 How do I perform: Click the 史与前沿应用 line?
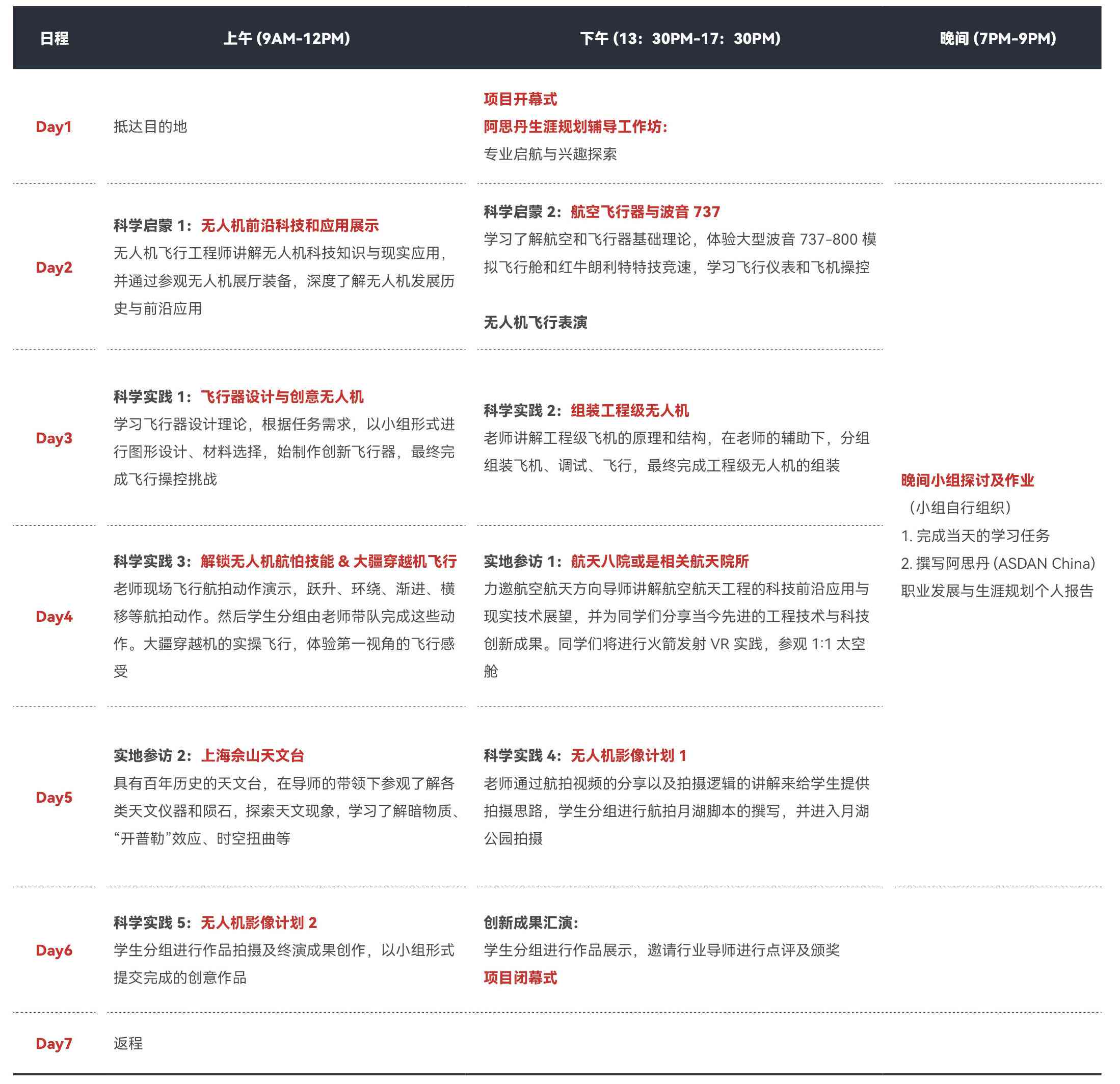click(158, 308)
